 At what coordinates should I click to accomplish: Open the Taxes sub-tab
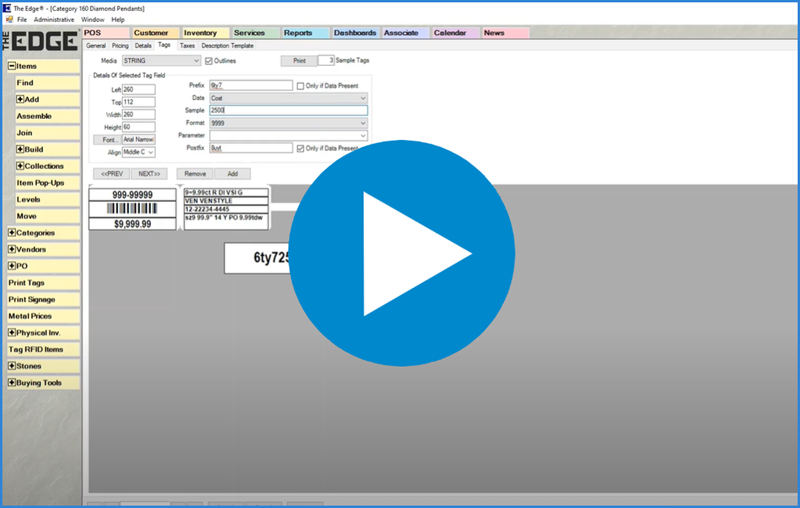(x=187, y=46)
